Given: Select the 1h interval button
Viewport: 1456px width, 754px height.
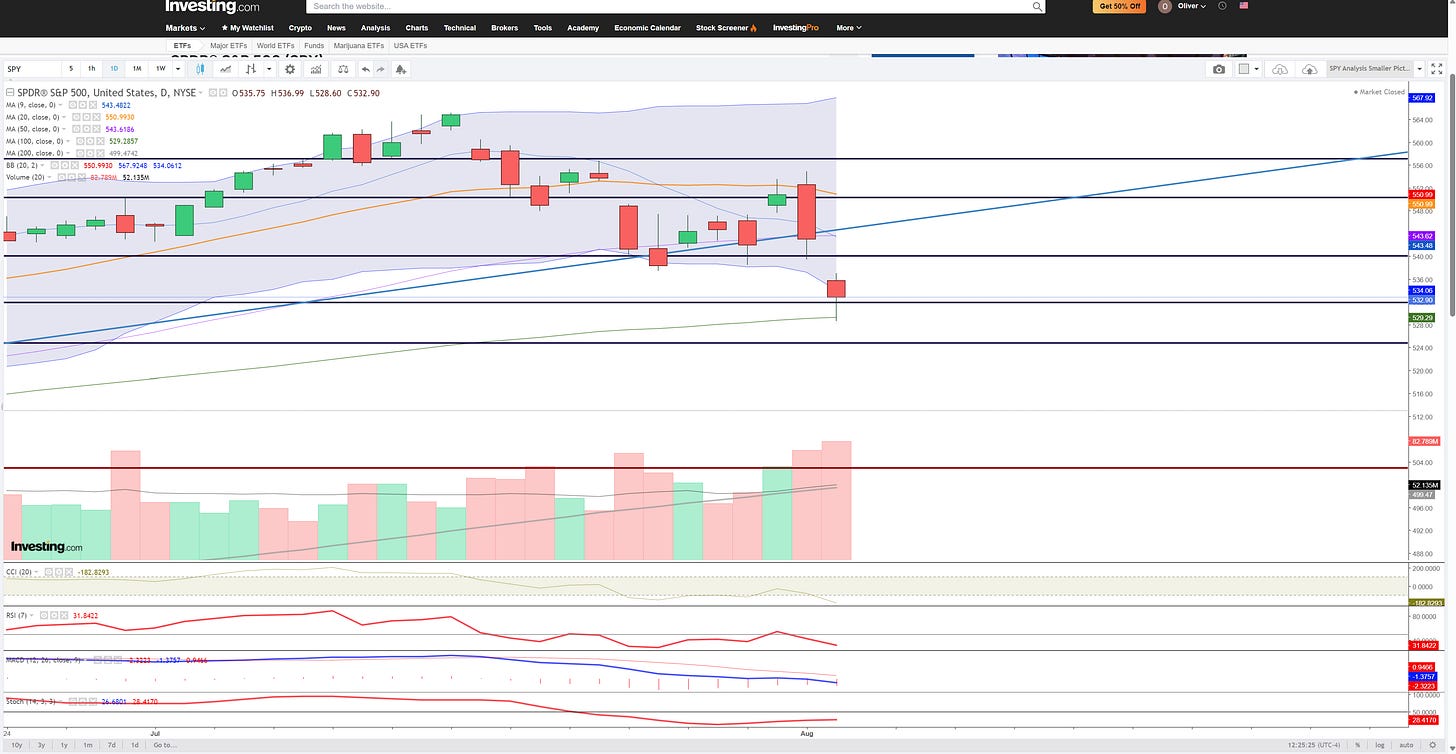Looking at the screenshot, I should 92,69.
